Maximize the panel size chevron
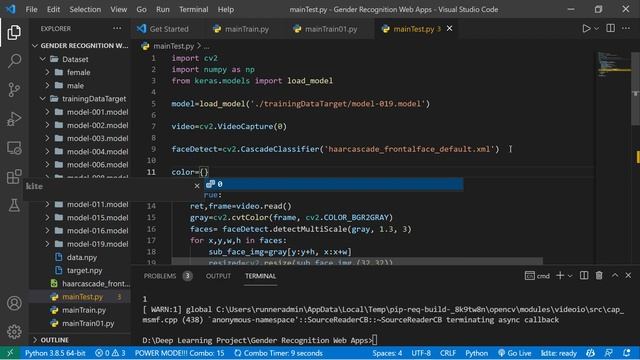This screenshot has height=360, width=640. pos(615,276)
